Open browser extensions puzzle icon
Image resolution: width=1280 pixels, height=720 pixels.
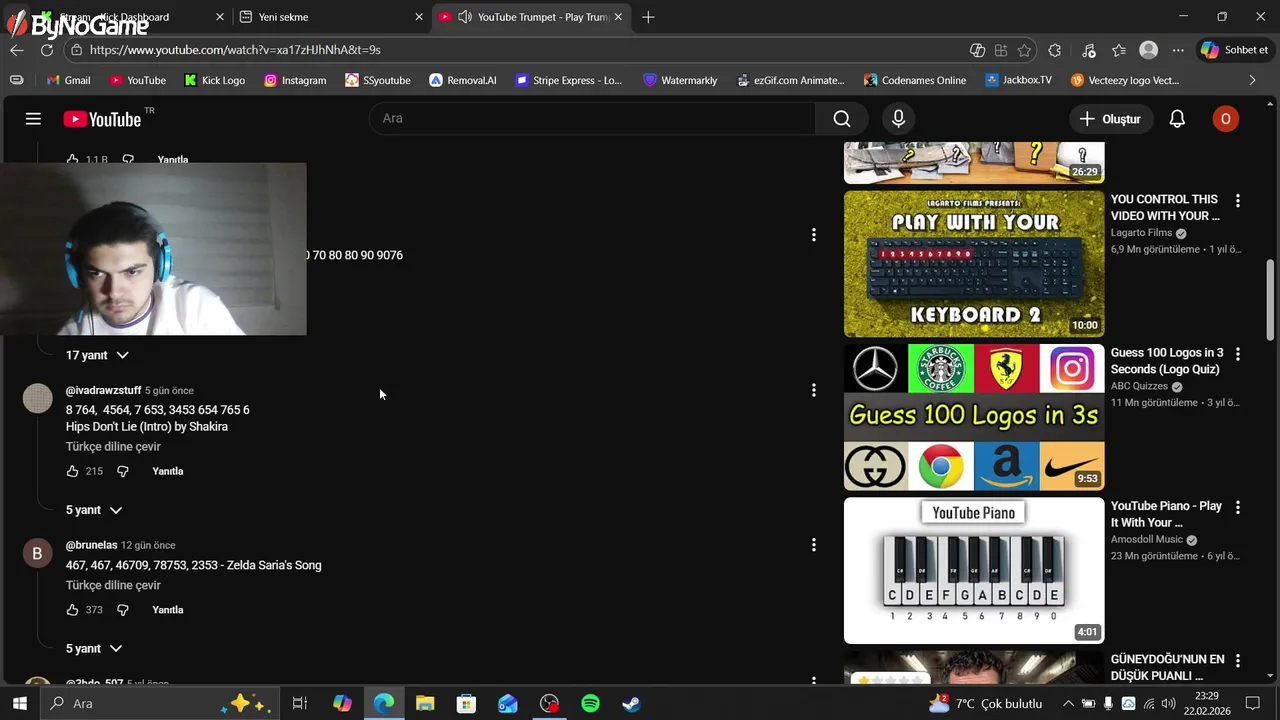[x=1054, y=50]
